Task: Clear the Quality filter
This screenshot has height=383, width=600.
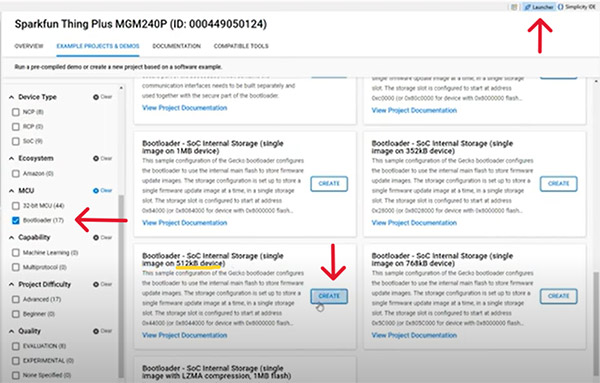Action: point(103,331)
